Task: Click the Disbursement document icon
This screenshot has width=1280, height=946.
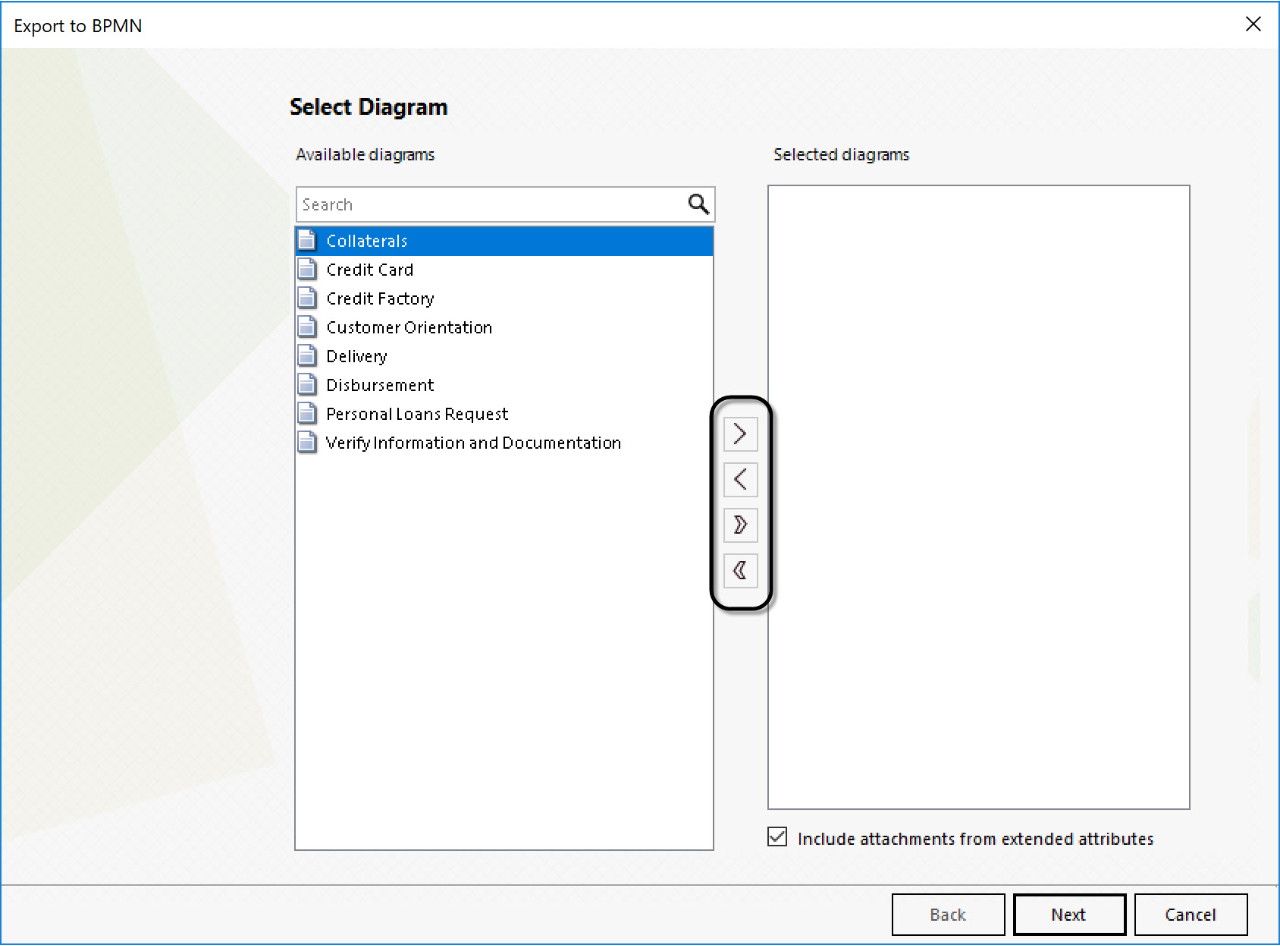Action: (308, 385)
